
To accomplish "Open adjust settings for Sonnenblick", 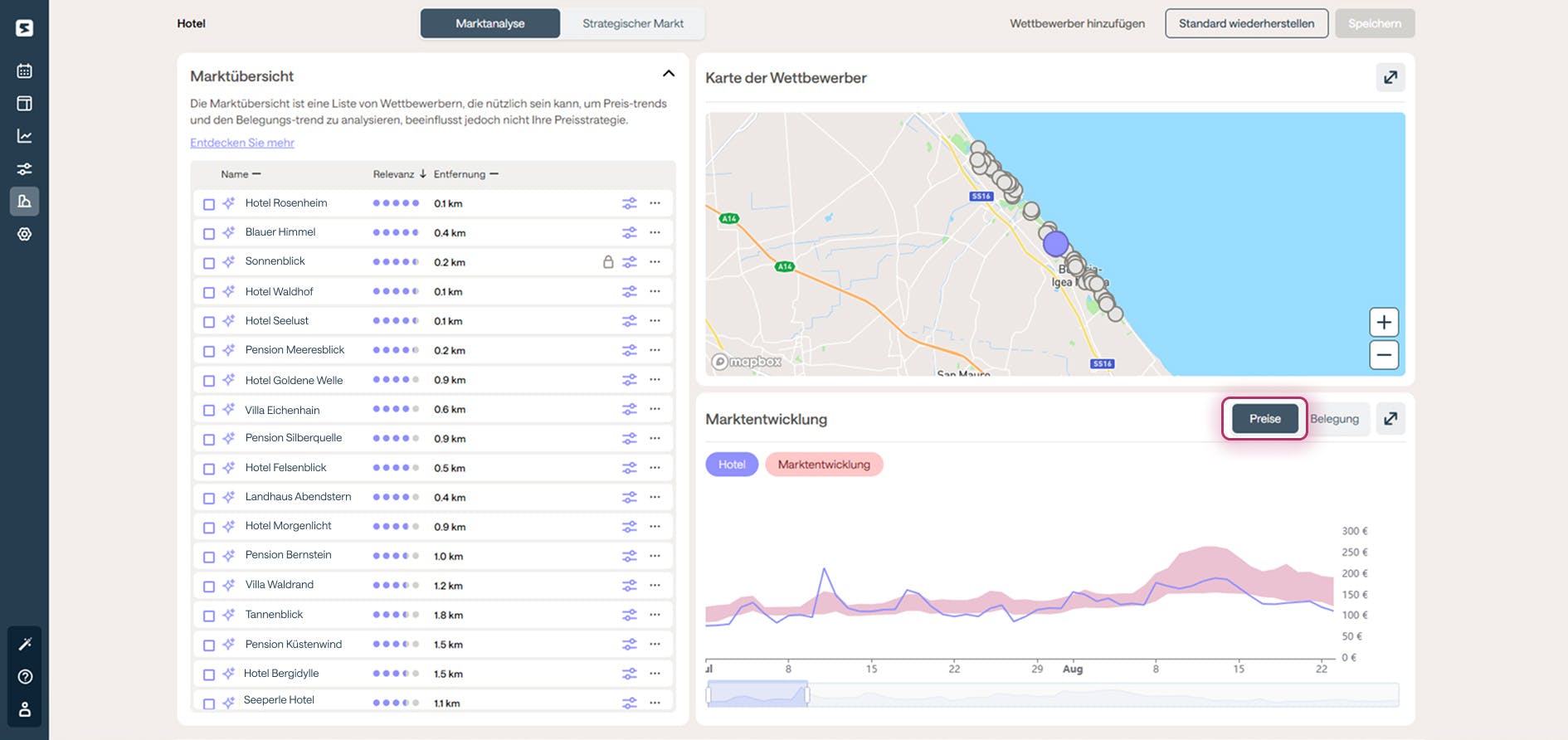I will [630, 262].
